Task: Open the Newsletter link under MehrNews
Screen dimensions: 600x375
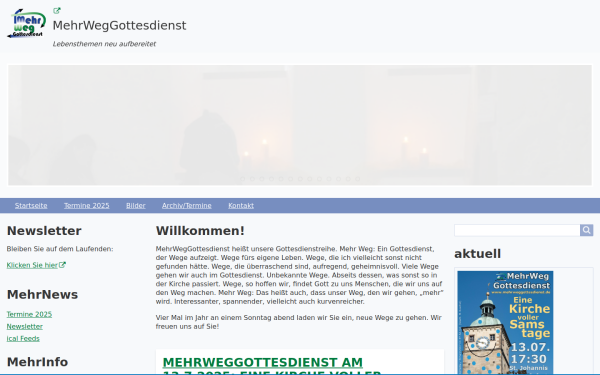Action: [24, 326]
